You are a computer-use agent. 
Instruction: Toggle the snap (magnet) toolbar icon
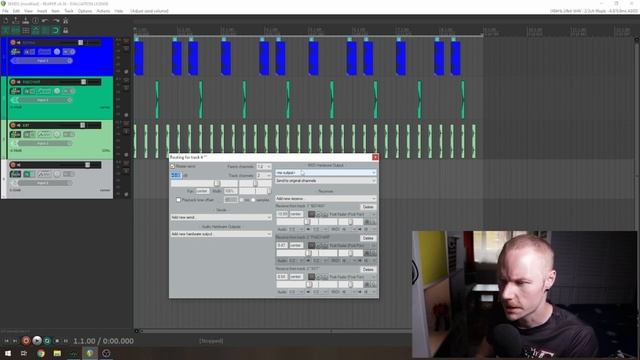56,31
